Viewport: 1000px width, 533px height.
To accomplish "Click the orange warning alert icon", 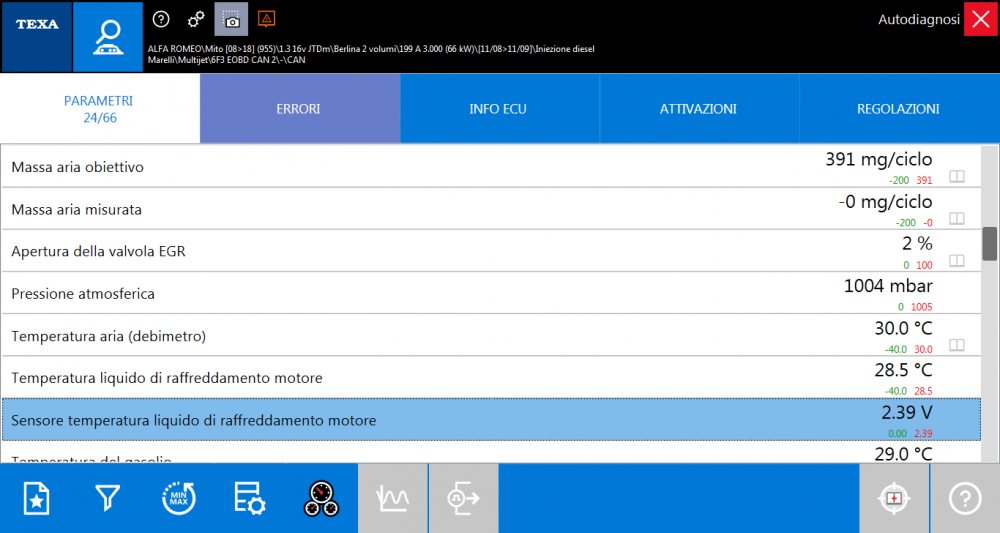I will [x=266, y=19].
